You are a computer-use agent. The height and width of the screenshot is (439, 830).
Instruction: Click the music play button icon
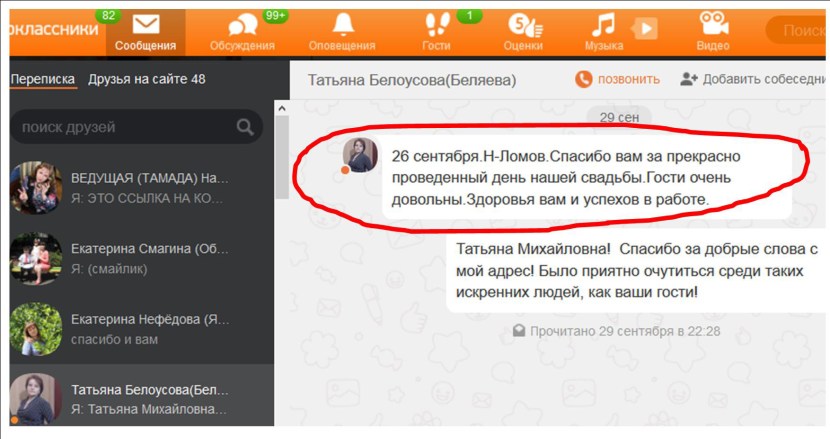pyautogui.click(x=645, y=28)
